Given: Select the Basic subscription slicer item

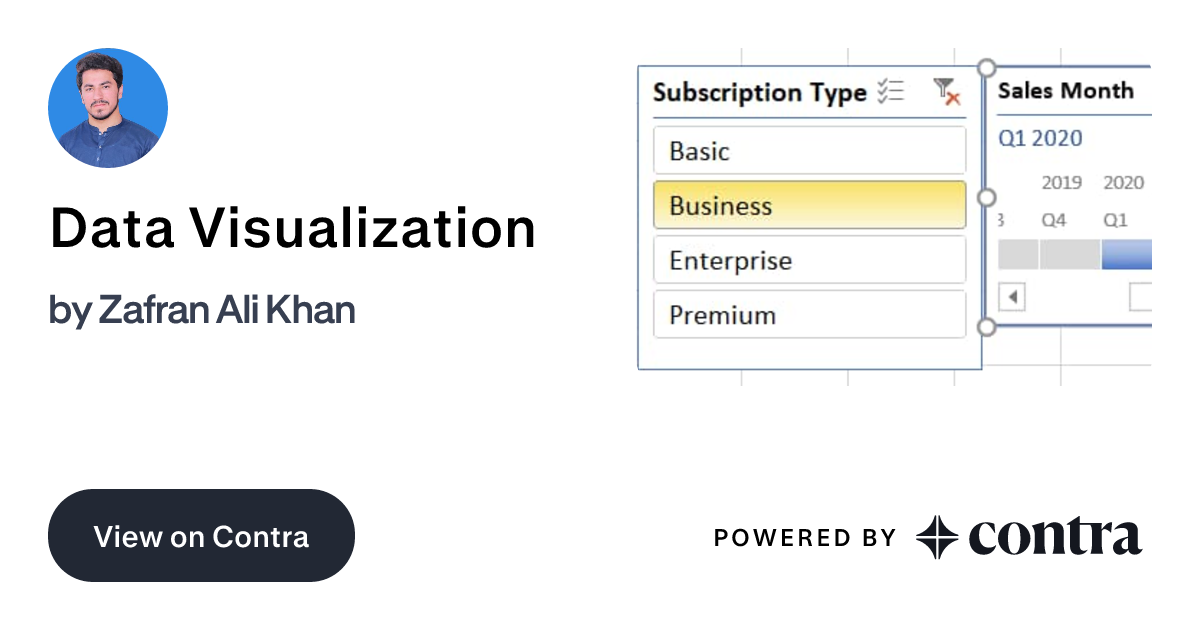Looking at the screenshot, I should click(810, 150).
